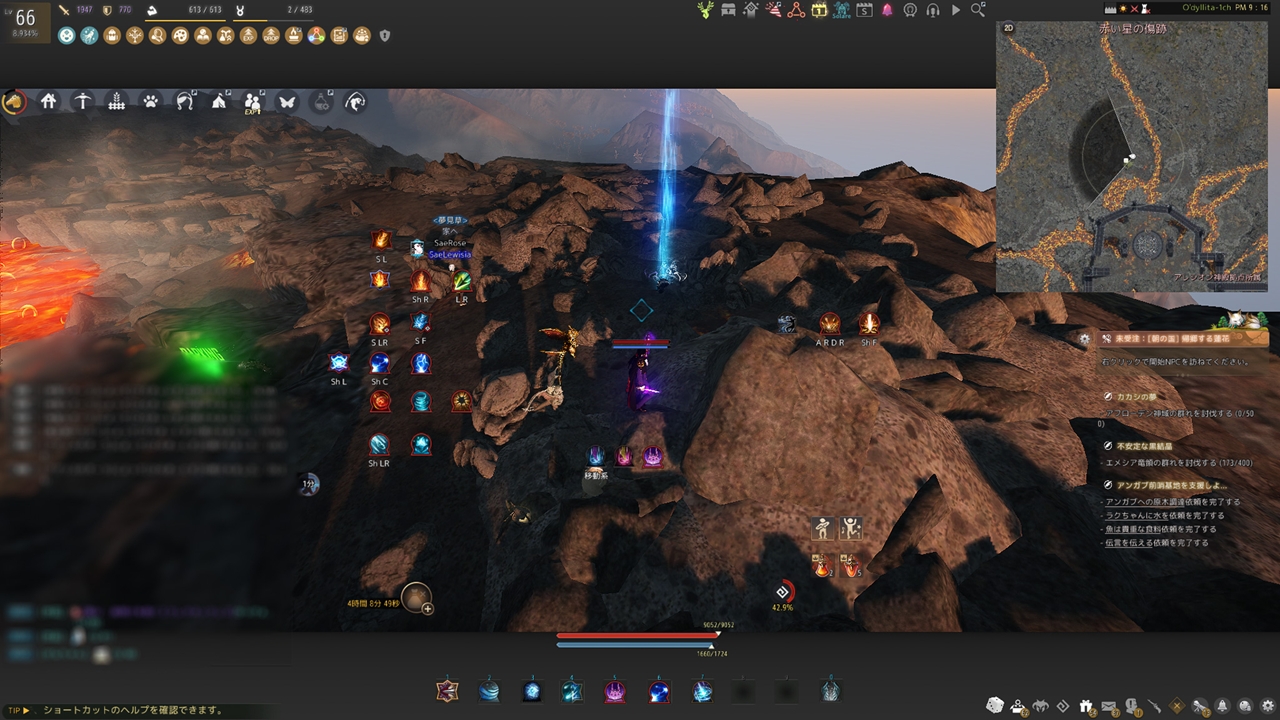Click the Sh C skill guide icon
Screen dimensions: 1280x720
pyautogui.click(x=380, y=363)
